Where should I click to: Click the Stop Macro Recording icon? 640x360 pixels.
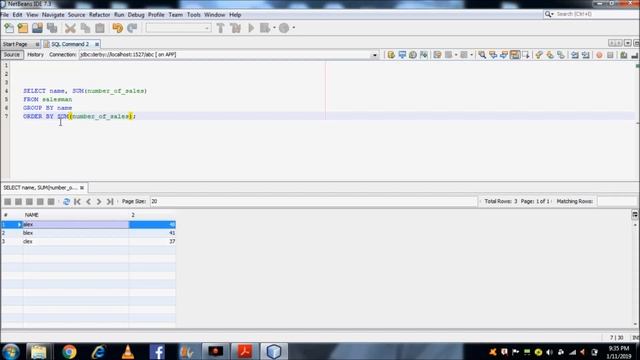(610, 55)
